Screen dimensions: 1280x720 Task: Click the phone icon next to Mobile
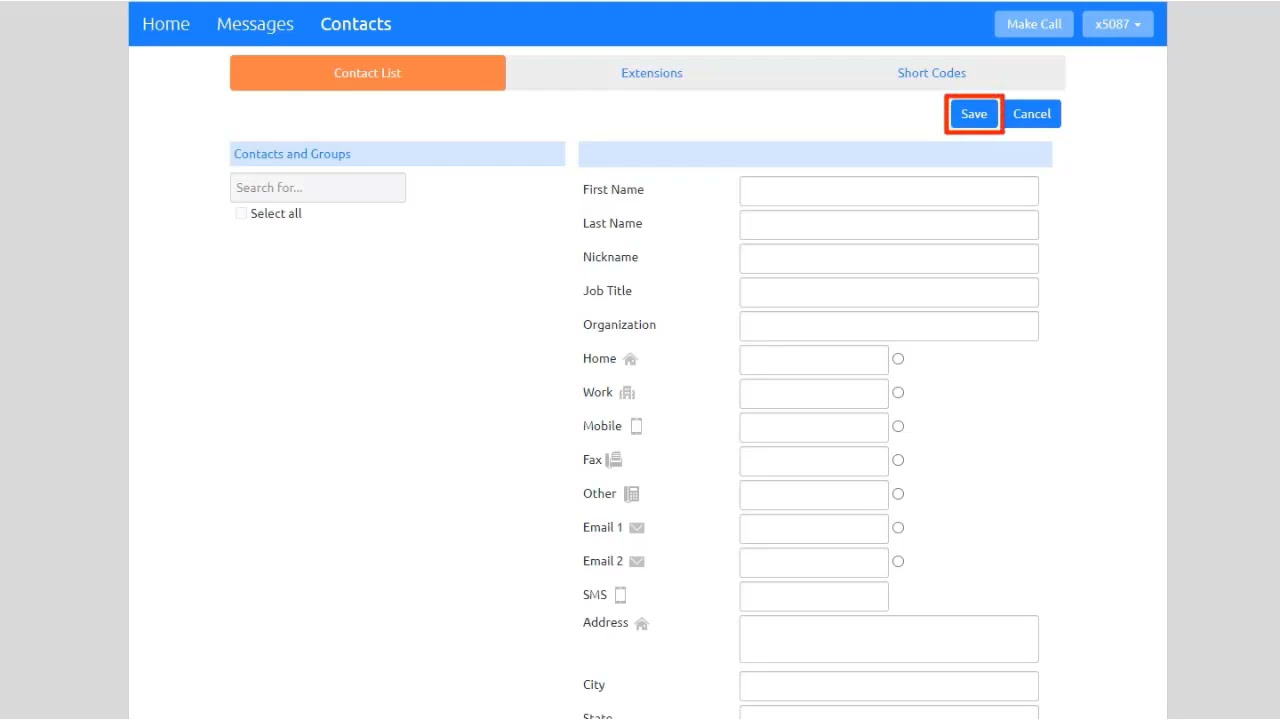tap(636, 426)
